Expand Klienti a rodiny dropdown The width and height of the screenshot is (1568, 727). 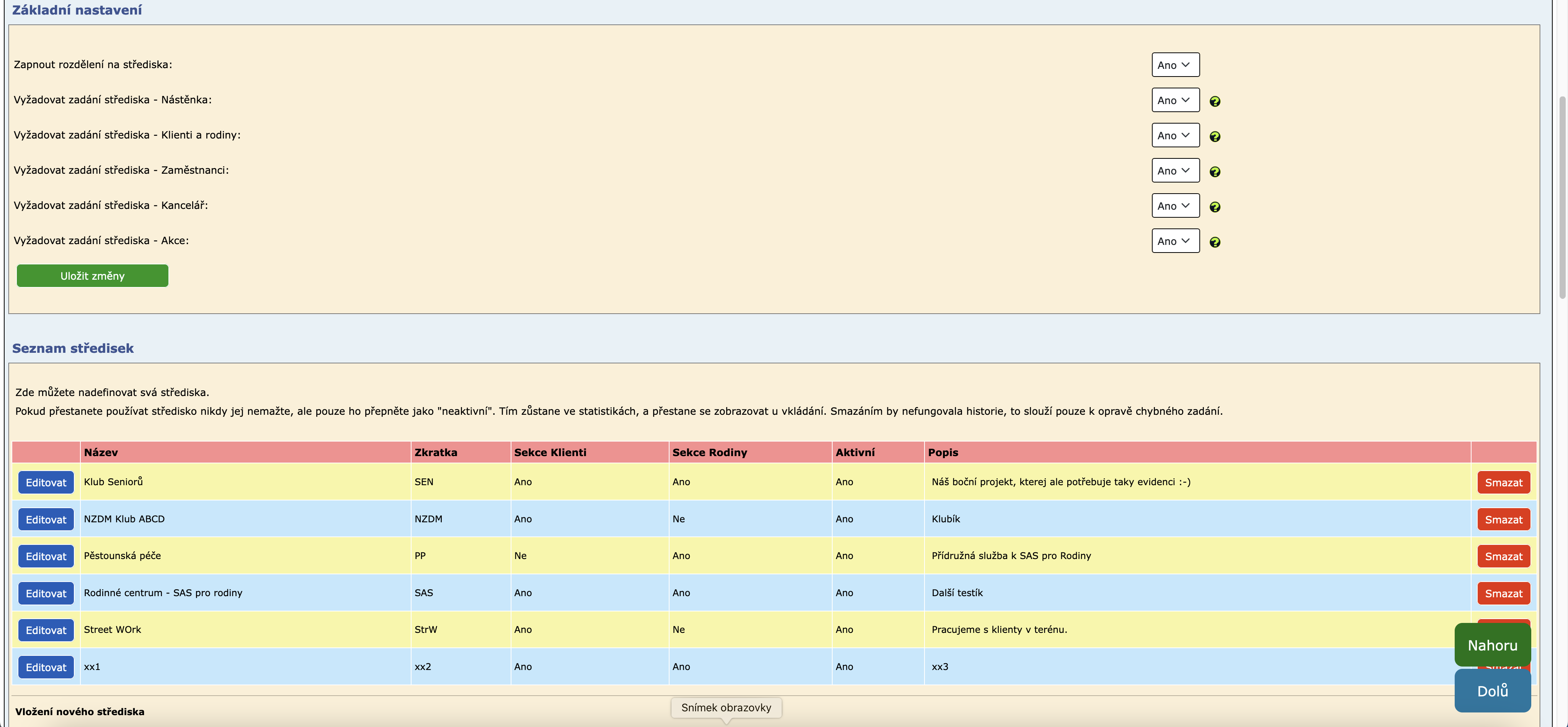[1175, 136]
